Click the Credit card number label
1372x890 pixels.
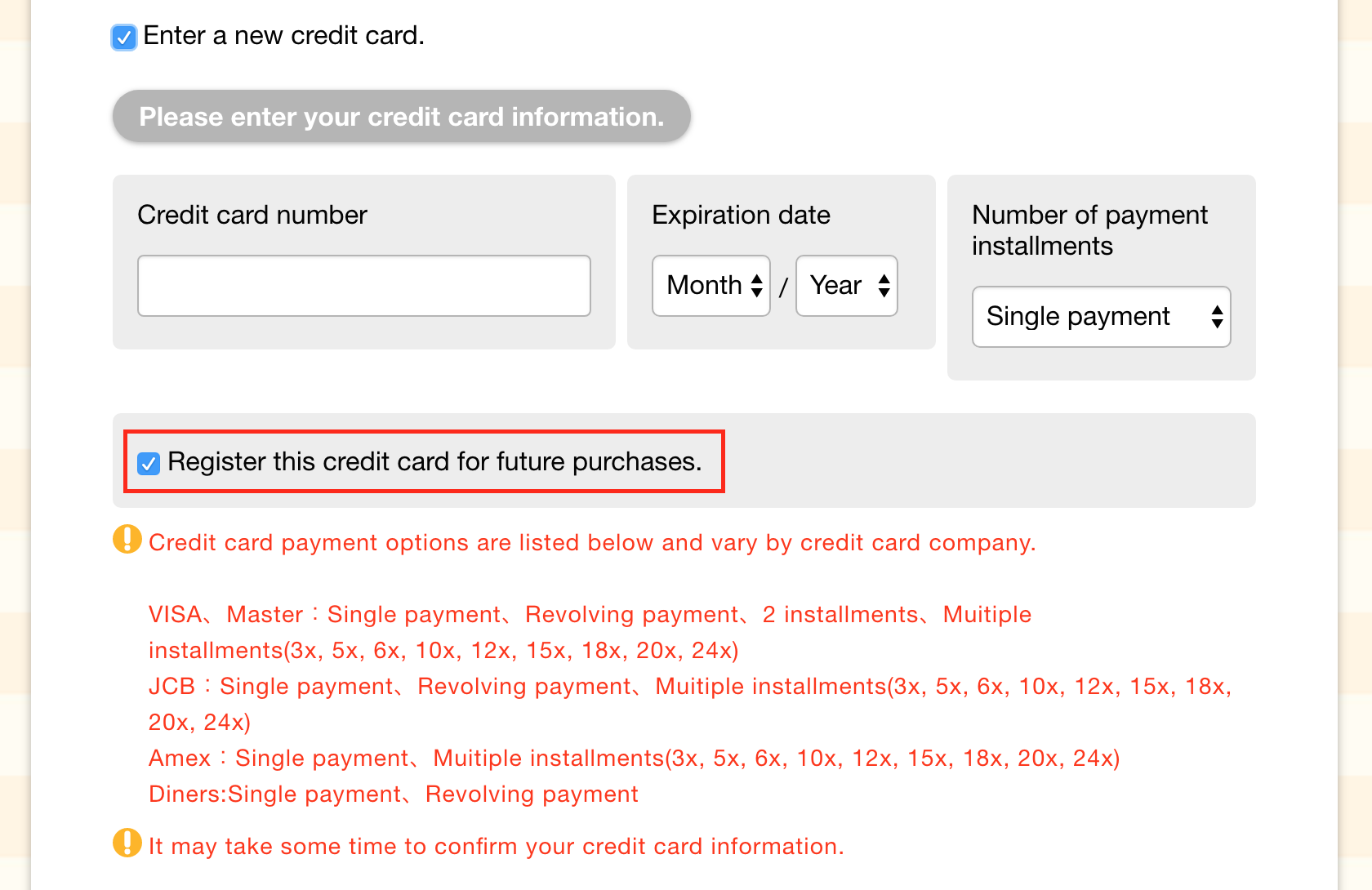point(252,215)
